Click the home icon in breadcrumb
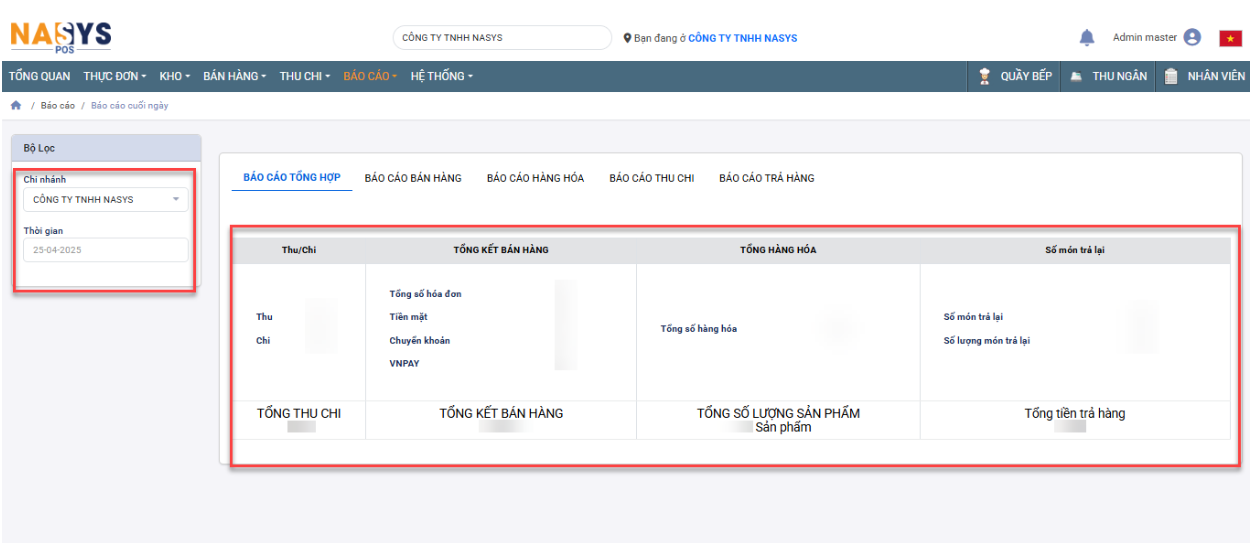 [x=16, y=106]
